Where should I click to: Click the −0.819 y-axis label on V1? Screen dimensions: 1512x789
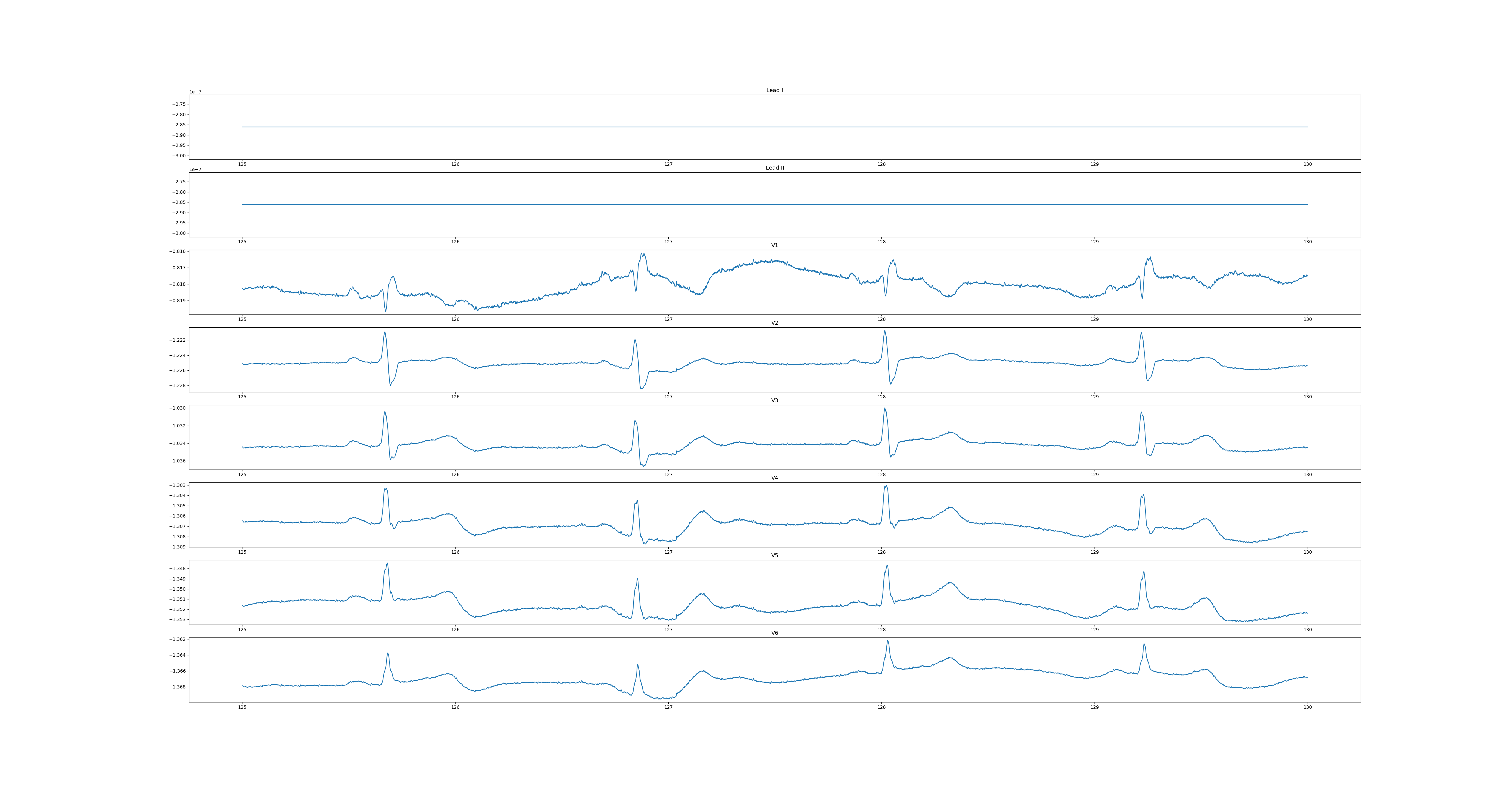tap(177, 301)
